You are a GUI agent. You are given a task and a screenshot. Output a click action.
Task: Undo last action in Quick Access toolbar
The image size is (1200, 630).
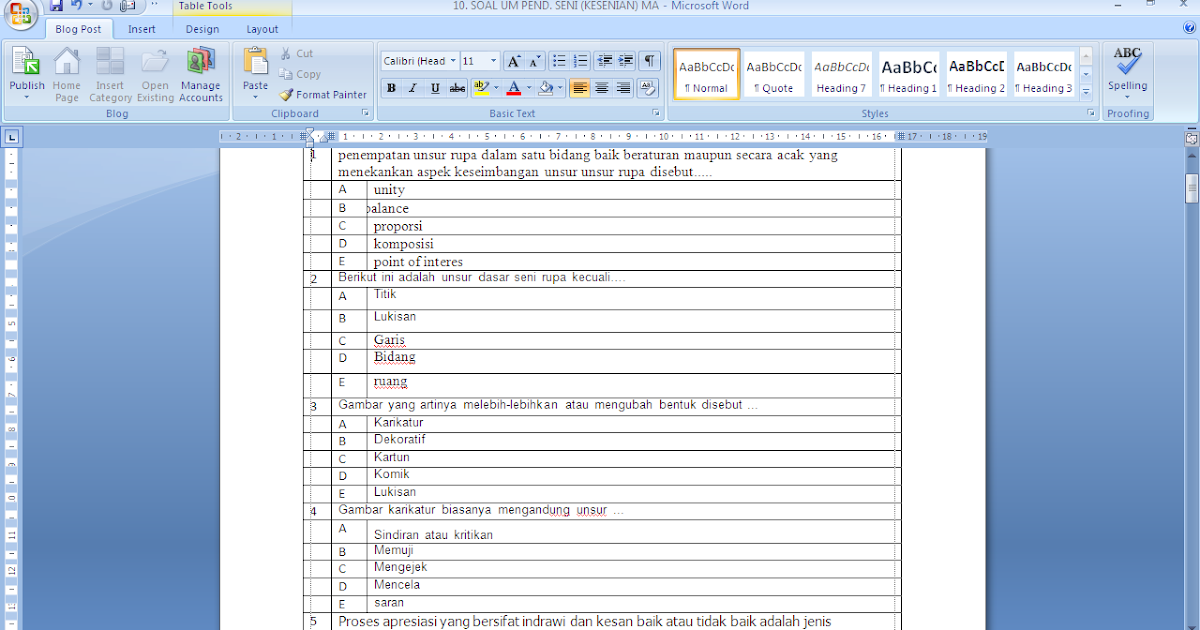(x=76, y=6)
